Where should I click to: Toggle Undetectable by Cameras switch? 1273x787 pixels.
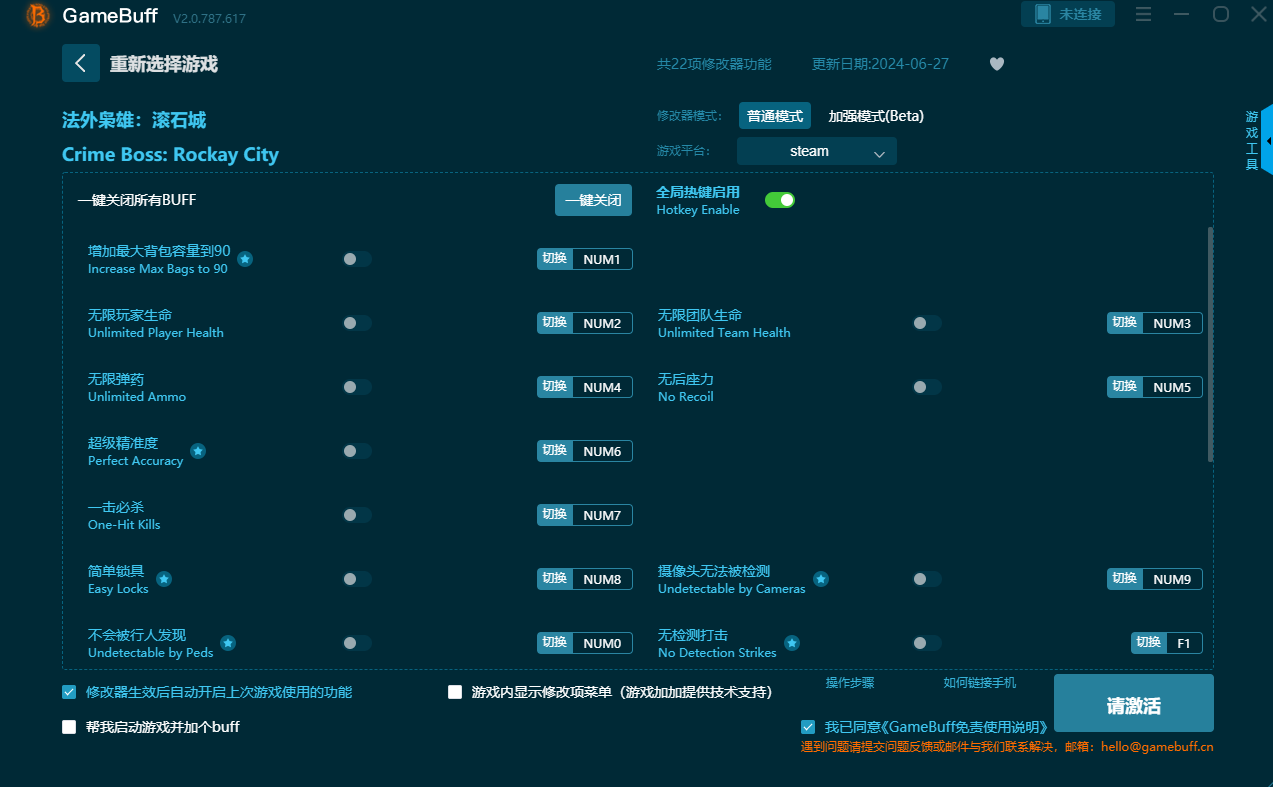tap(927, 579)
